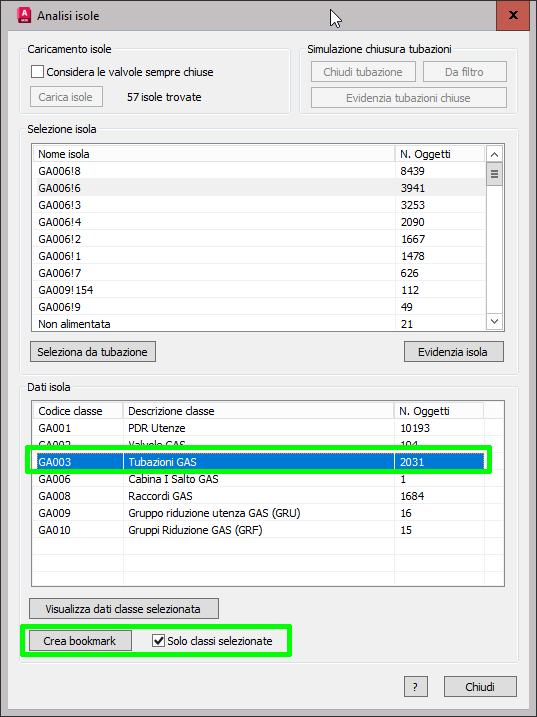
Task: Open help with the ? button
Action: [416, 687]
